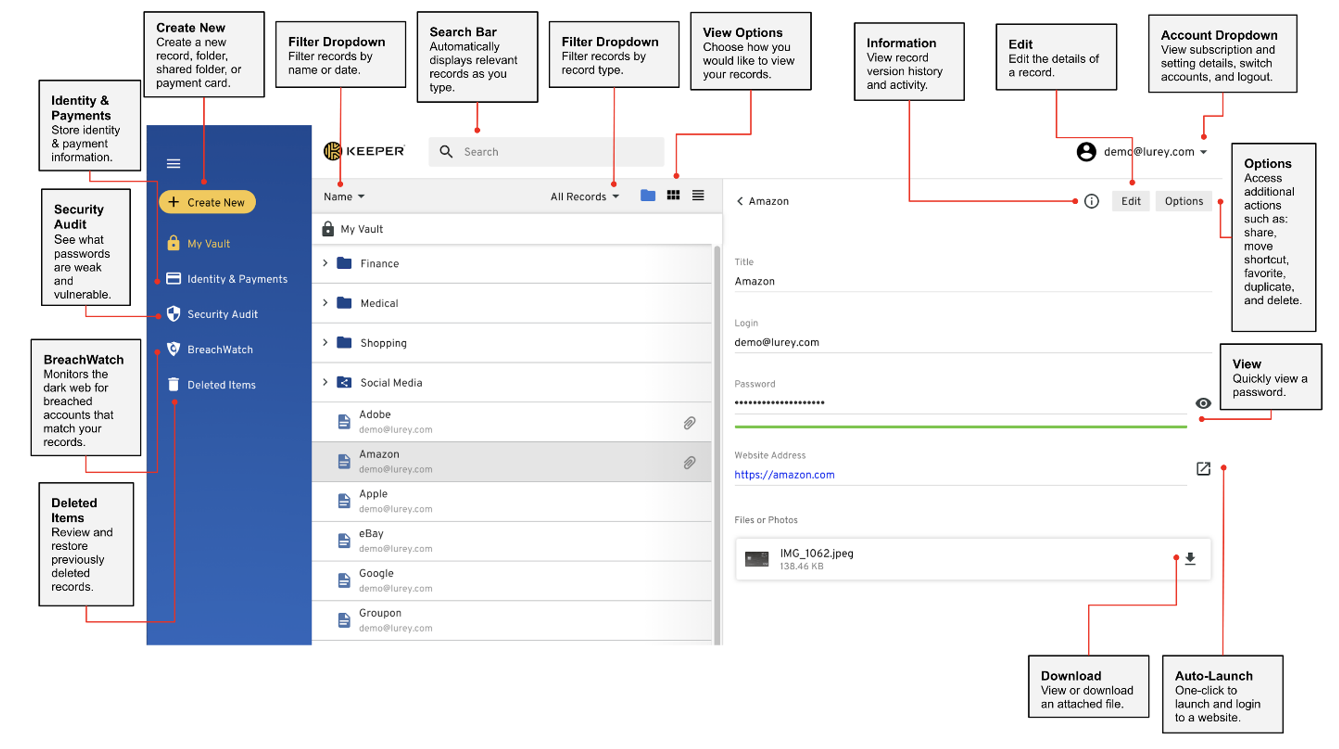
Task: Click the Edit button
Action: tap(1131, 201)
